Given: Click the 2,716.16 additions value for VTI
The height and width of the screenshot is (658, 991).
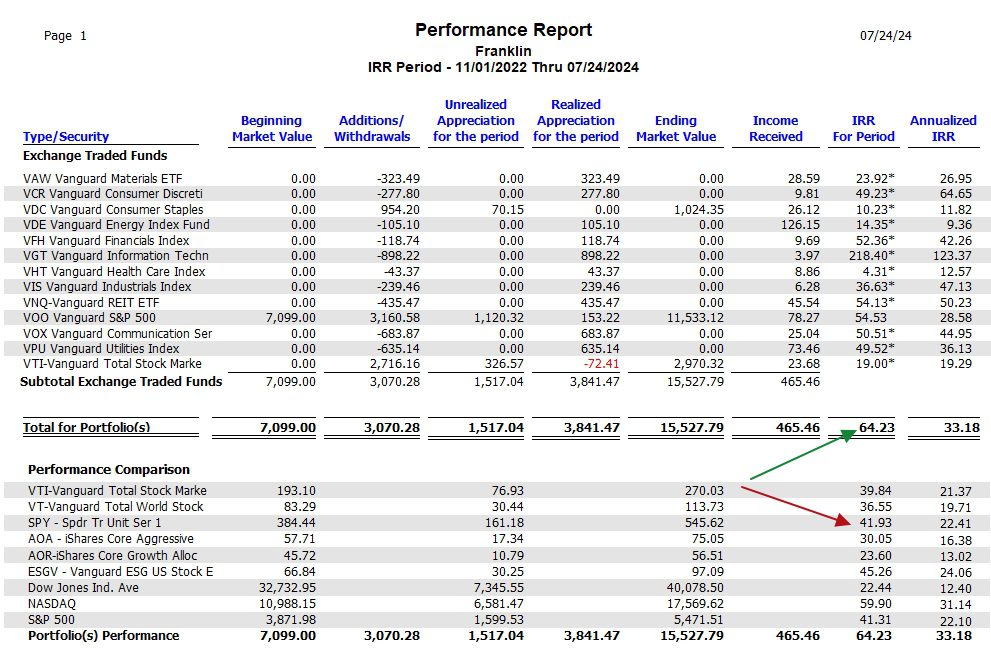Looking at the screenshot, I should [x=394, y=364].
